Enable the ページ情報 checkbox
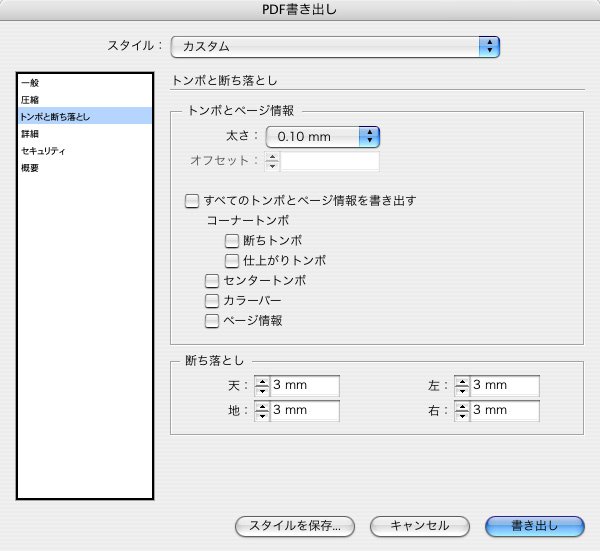Image resolution: width=600 pixels, height=551 pixels. click(212, 321)
